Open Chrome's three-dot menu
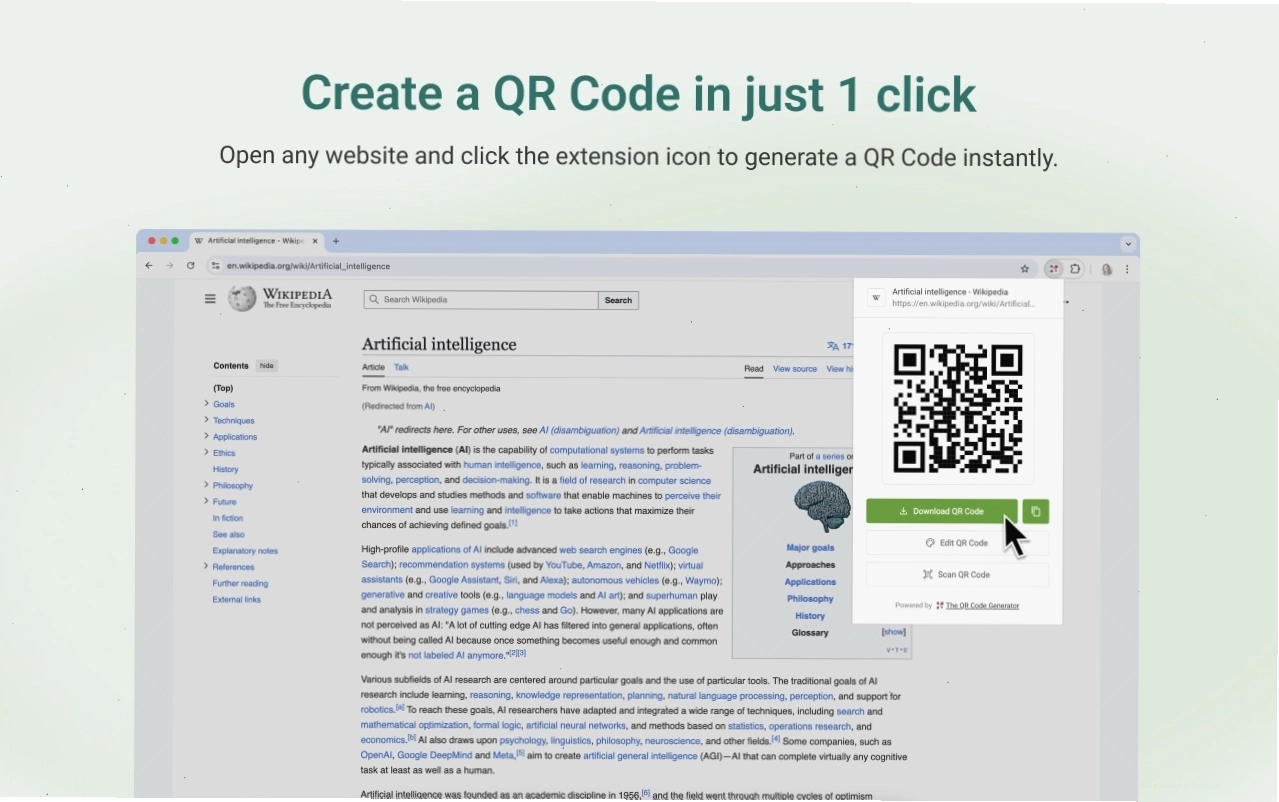Image resolution: width=1279 pixels, height=802 pixels. (x=1127, y=269)
